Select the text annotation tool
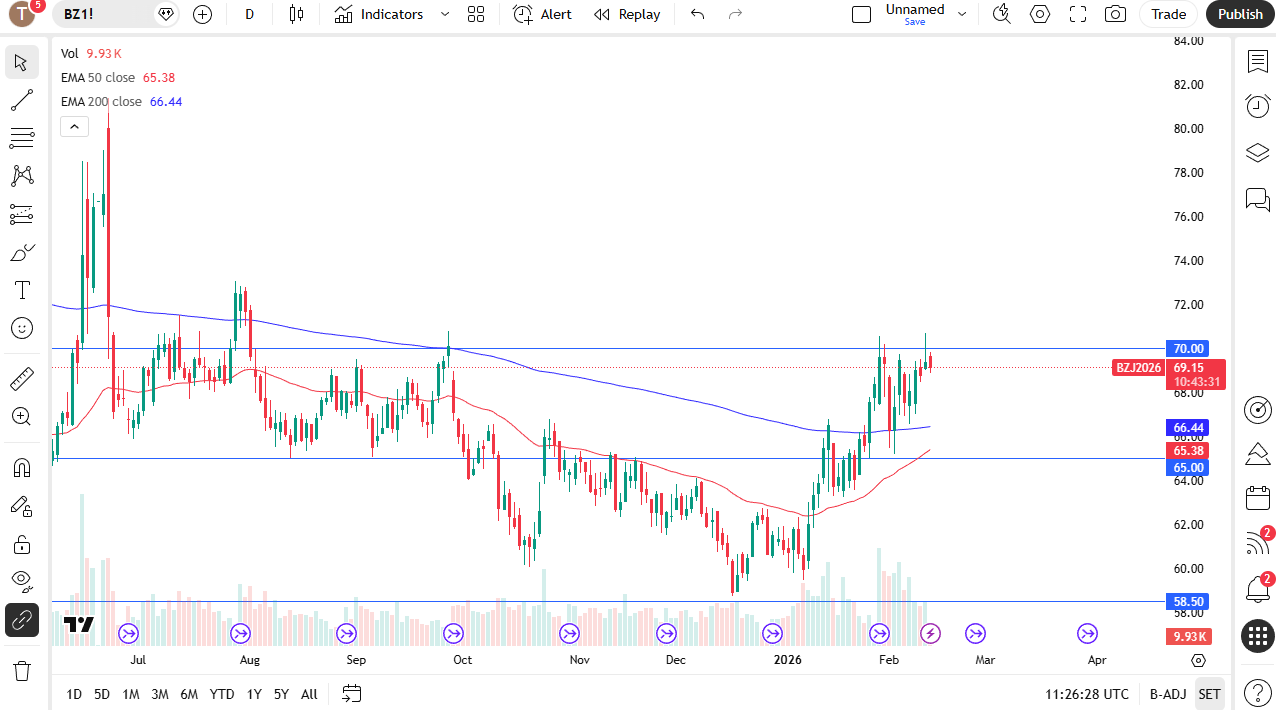The width and height of the screenshot is (1276, 710). point(21,290)
